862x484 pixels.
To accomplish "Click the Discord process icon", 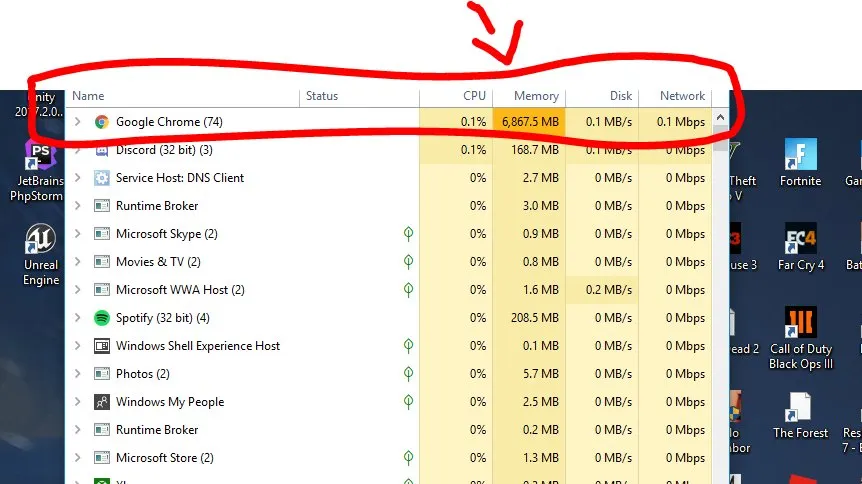I will pos(102,150).
